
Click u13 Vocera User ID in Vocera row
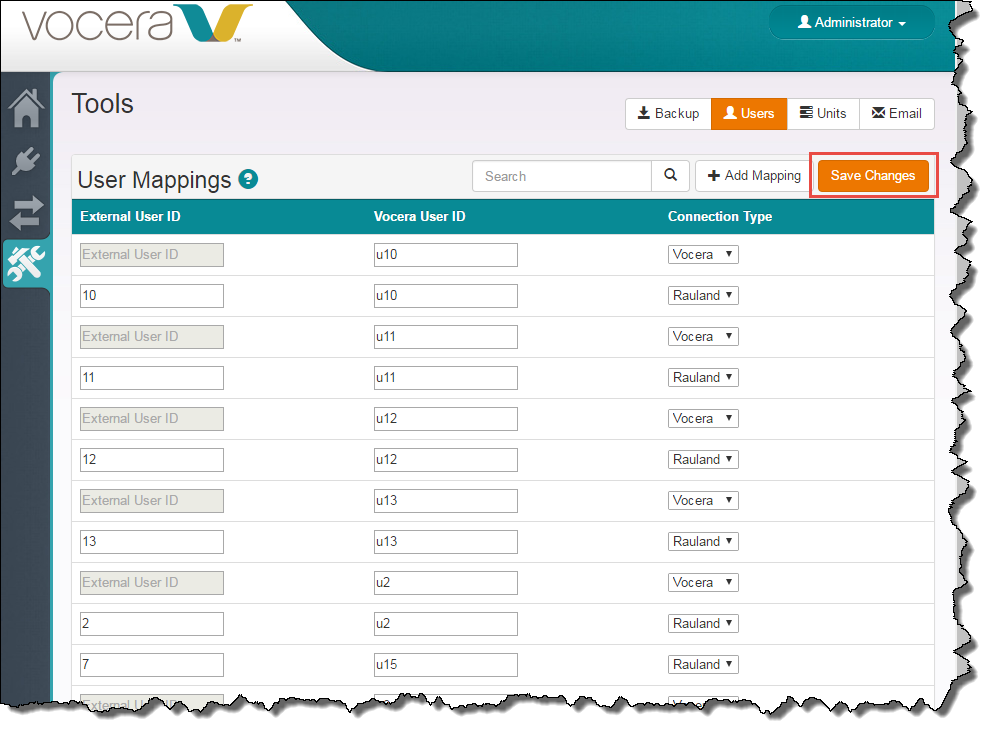pos(445,500)
